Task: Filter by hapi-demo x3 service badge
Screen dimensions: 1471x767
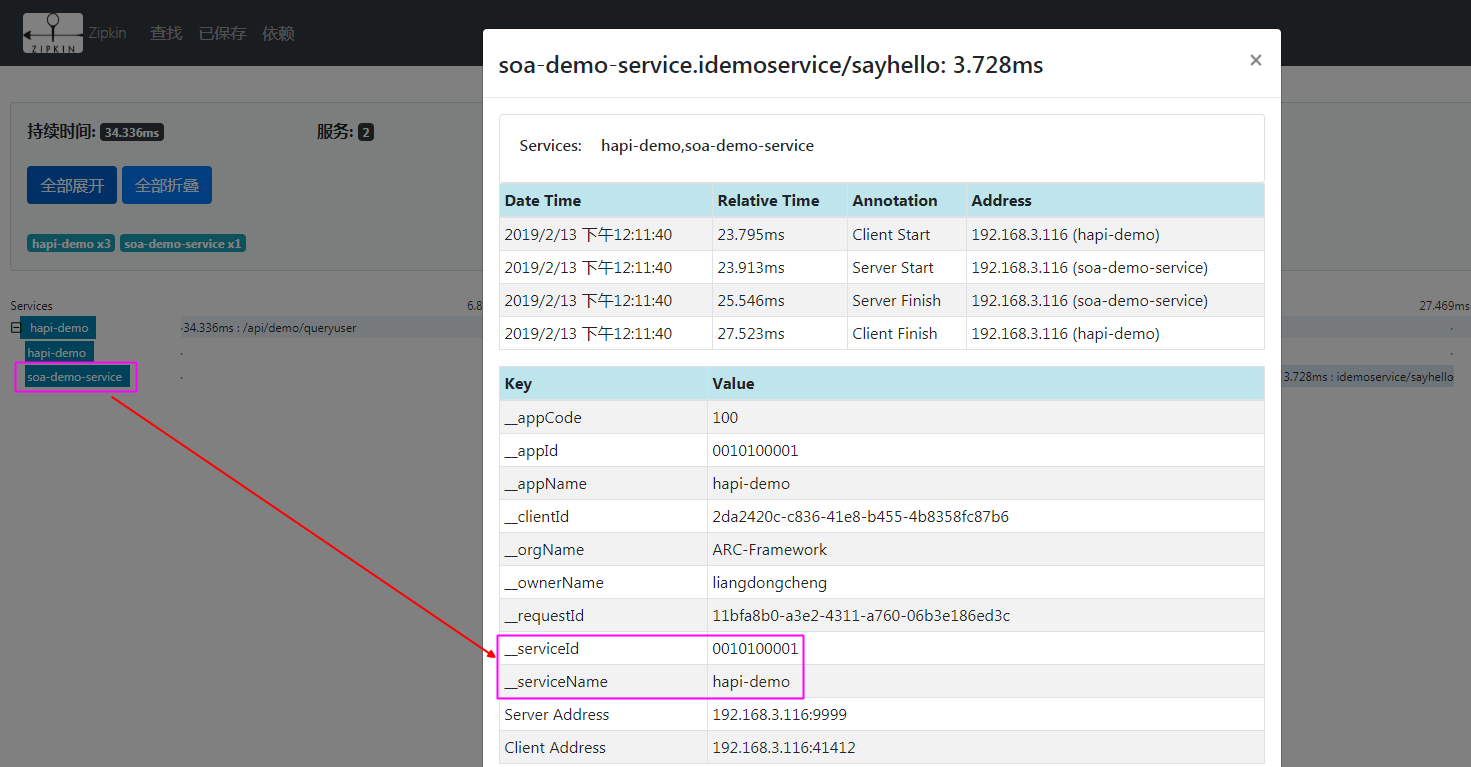Action: click(71, 243)
